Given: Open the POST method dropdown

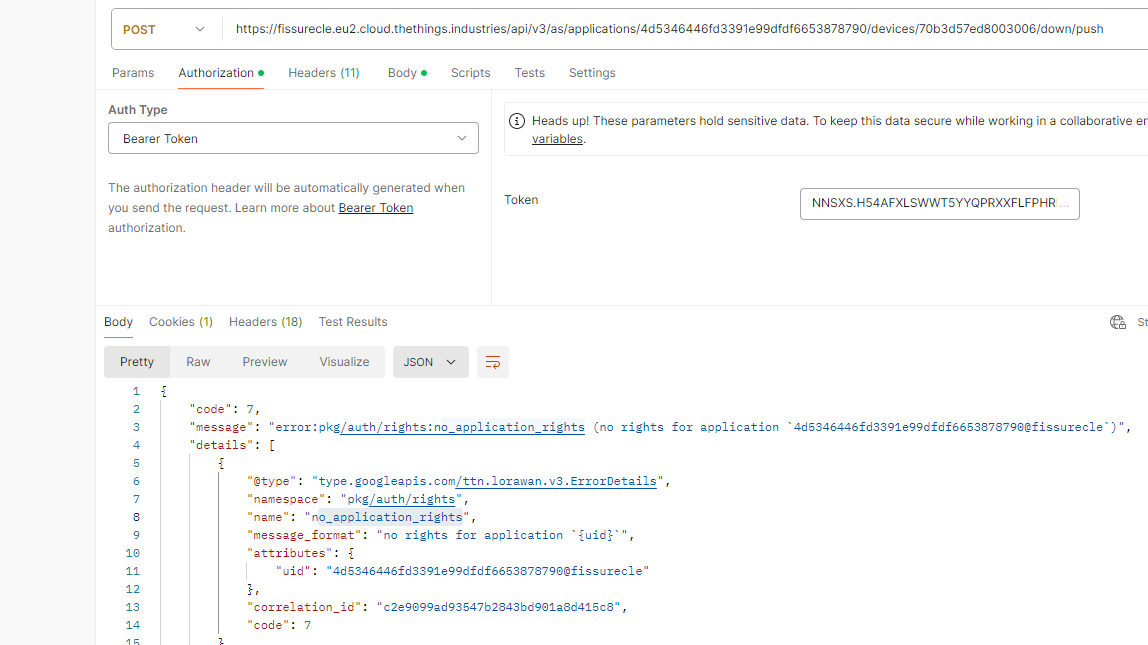Looking at the screenshot, I should [x=164, y=29].
